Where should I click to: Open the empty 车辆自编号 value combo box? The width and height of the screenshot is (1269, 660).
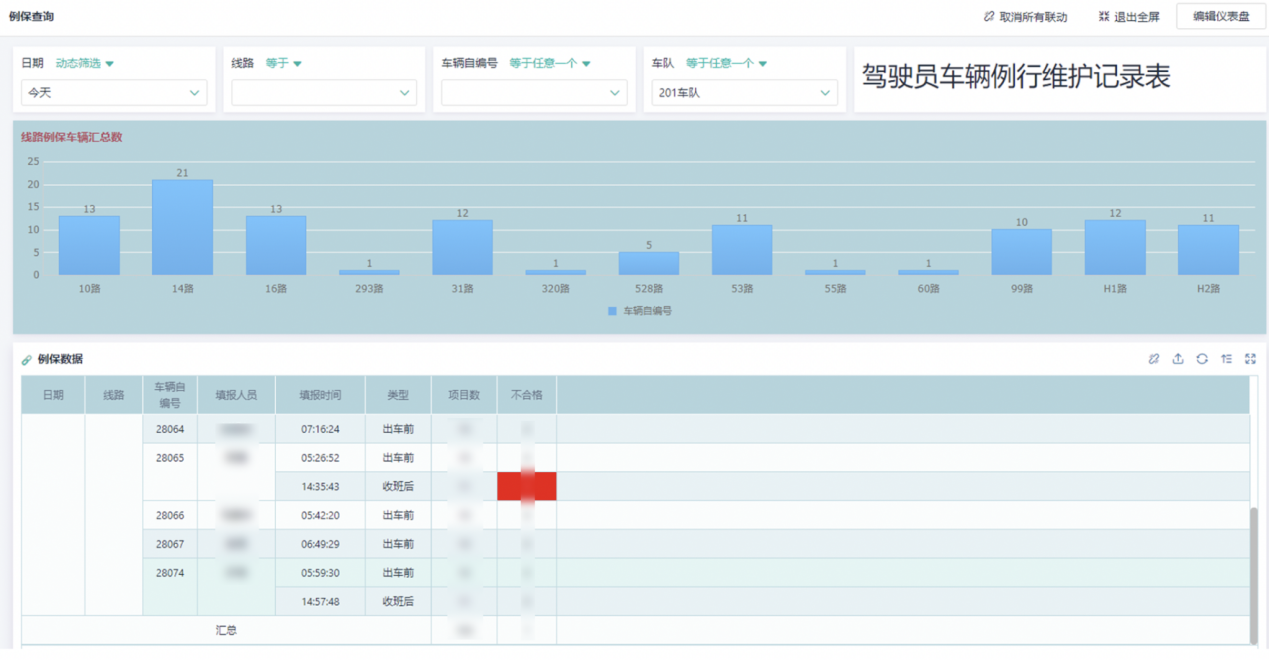(534, 93)
